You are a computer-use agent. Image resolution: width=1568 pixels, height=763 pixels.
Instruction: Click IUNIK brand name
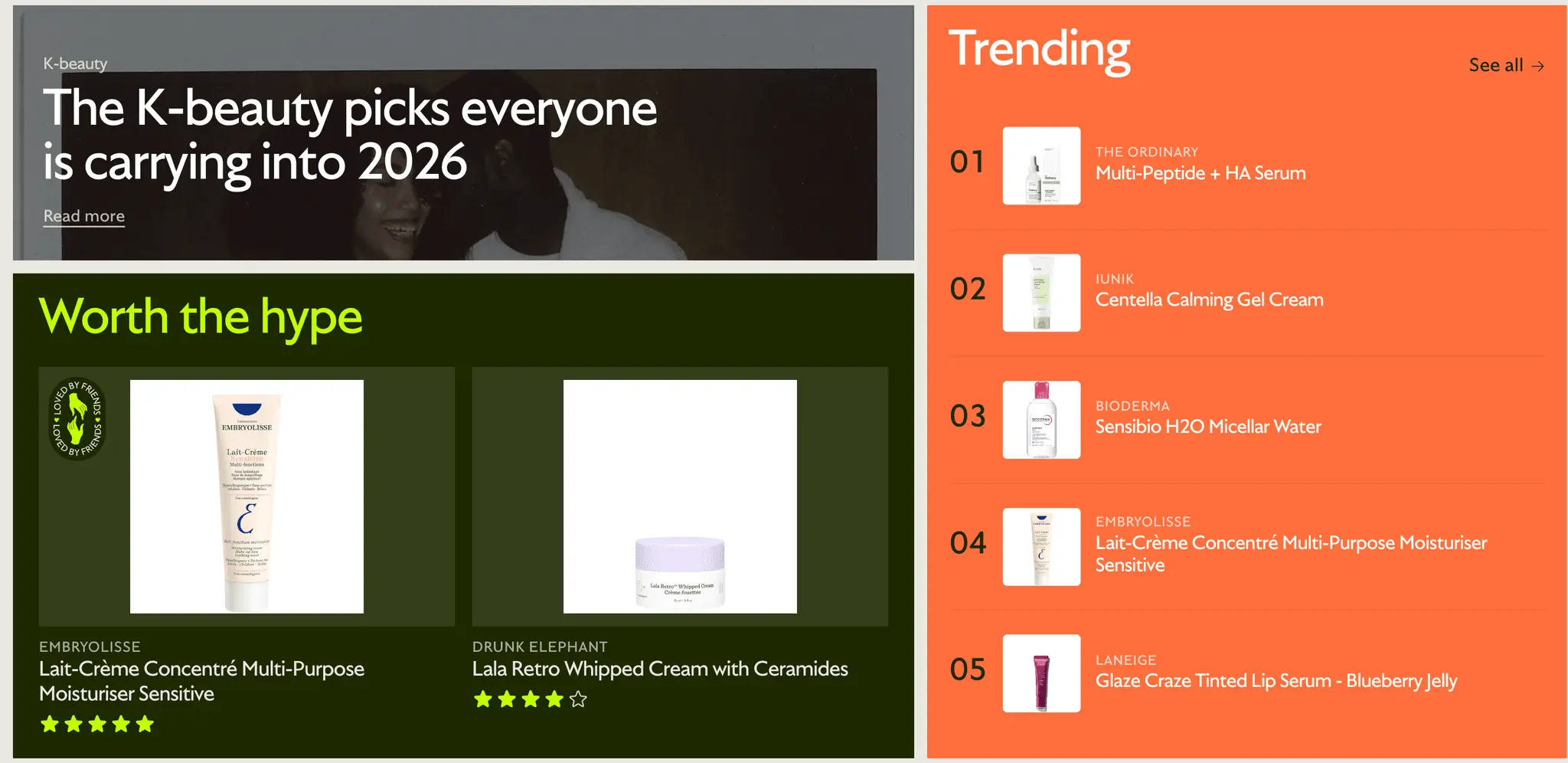[1115, 279]
